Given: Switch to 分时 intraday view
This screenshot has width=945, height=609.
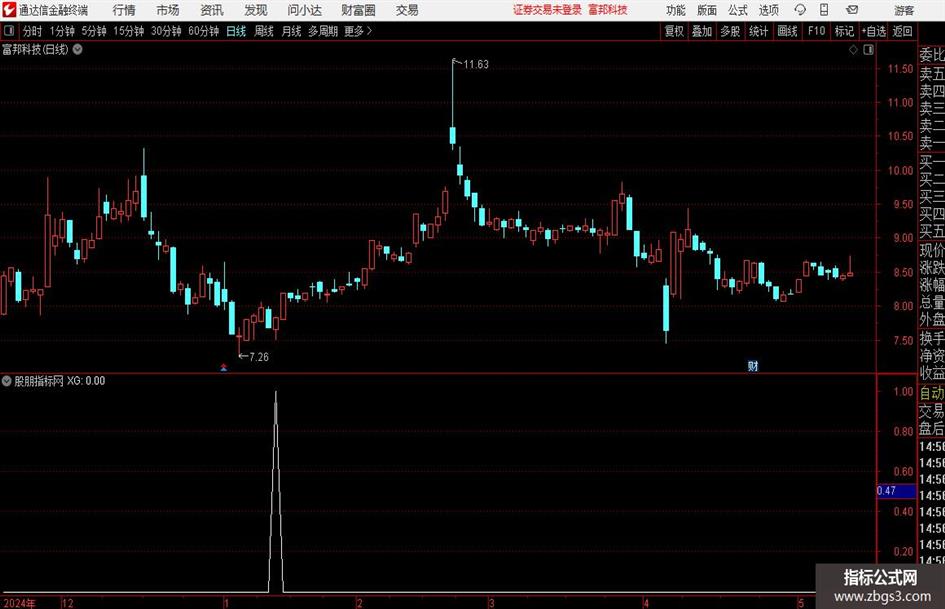Looking at the screenshot, I should click(x=33, y=31).
